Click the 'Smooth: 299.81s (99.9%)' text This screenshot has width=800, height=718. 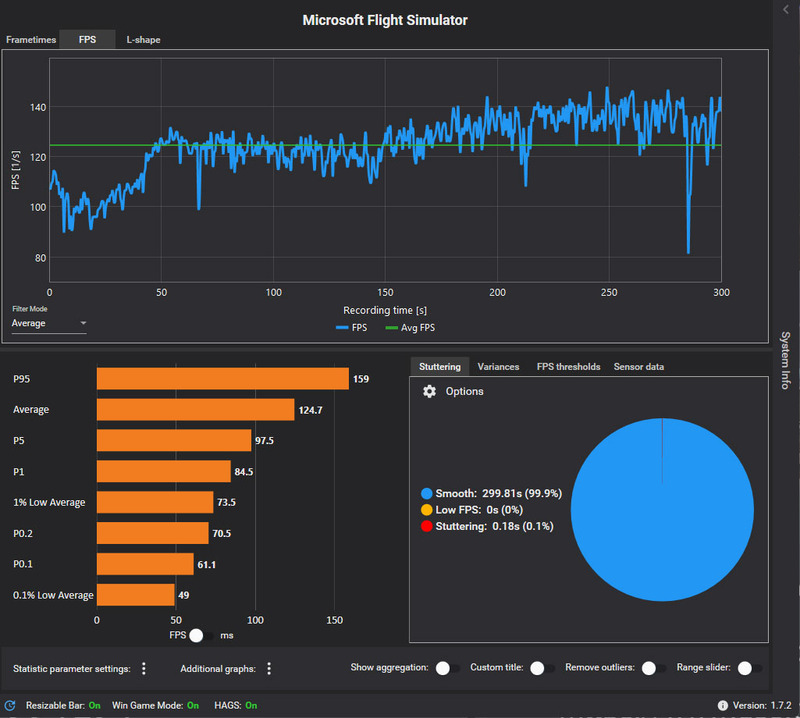tap(498, 493)
